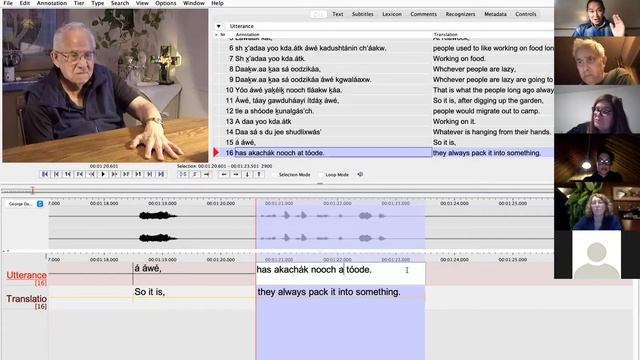Play the media from the current time
Image resolution: width=640 pixels, height=360 pixels.
(103, 174)
